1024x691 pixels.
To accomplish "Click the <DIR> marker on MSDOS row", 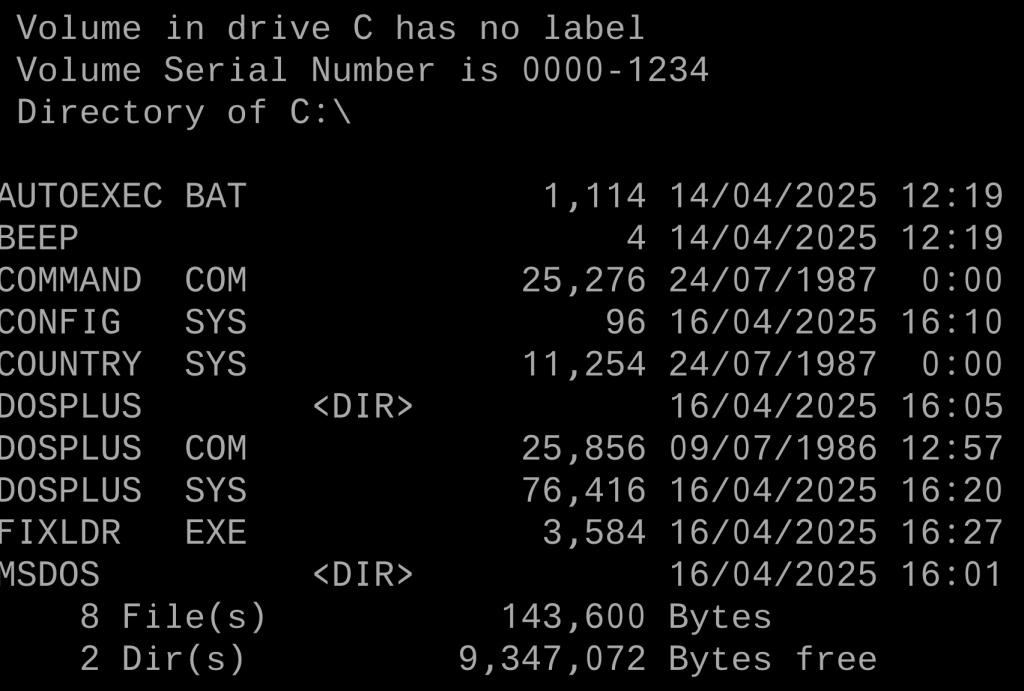I will 363,574.
